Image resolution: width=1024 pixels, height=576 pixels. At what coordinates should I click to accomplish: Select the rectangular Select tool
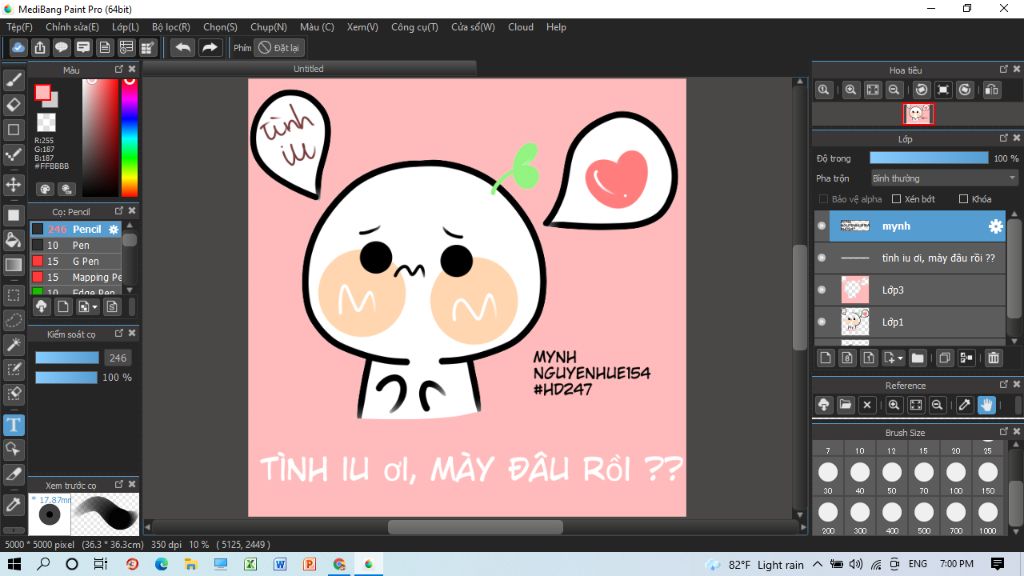click(x=14, y=295)
